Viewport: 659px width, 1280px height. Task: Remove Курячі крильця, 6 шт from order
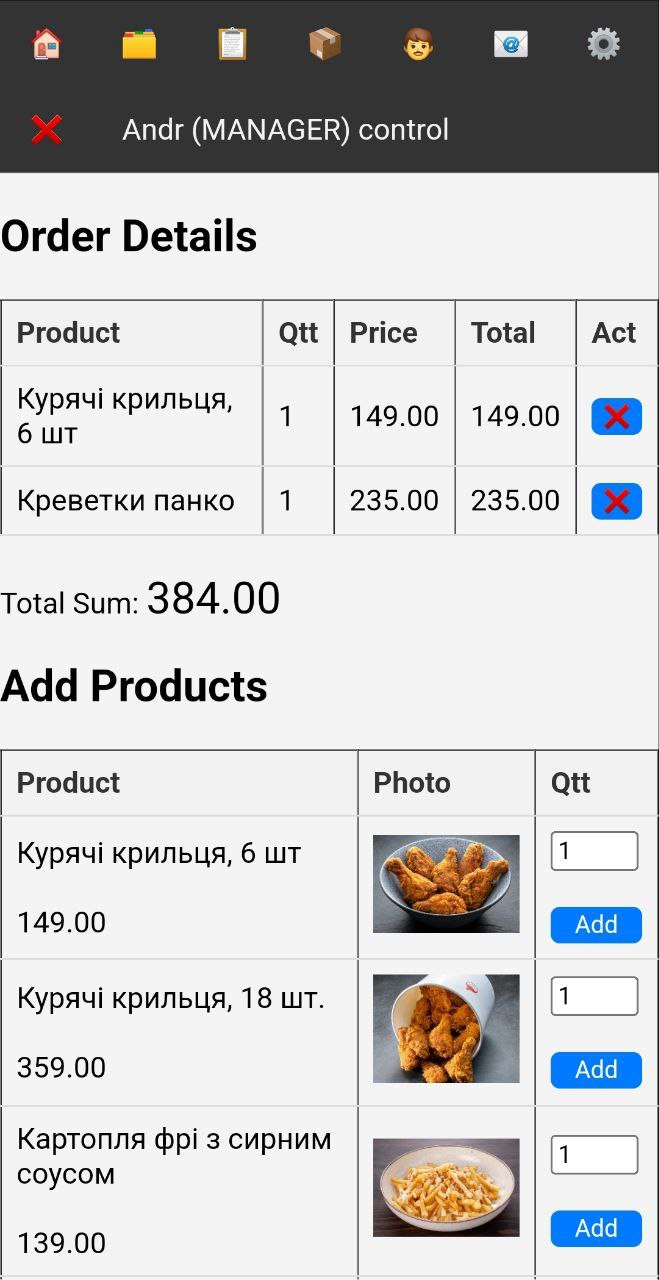tap(616, 416)
